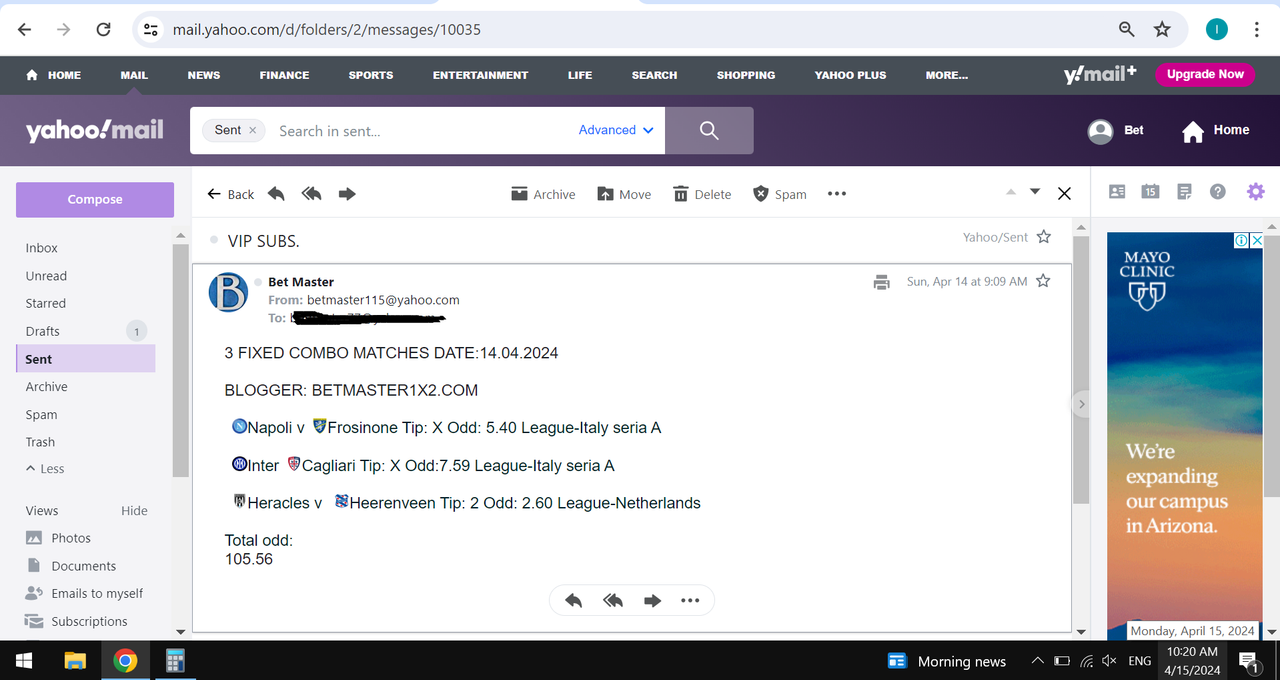The image size is (1280, 680).
Task: Move the email to another folder
Action: point(624,194)
